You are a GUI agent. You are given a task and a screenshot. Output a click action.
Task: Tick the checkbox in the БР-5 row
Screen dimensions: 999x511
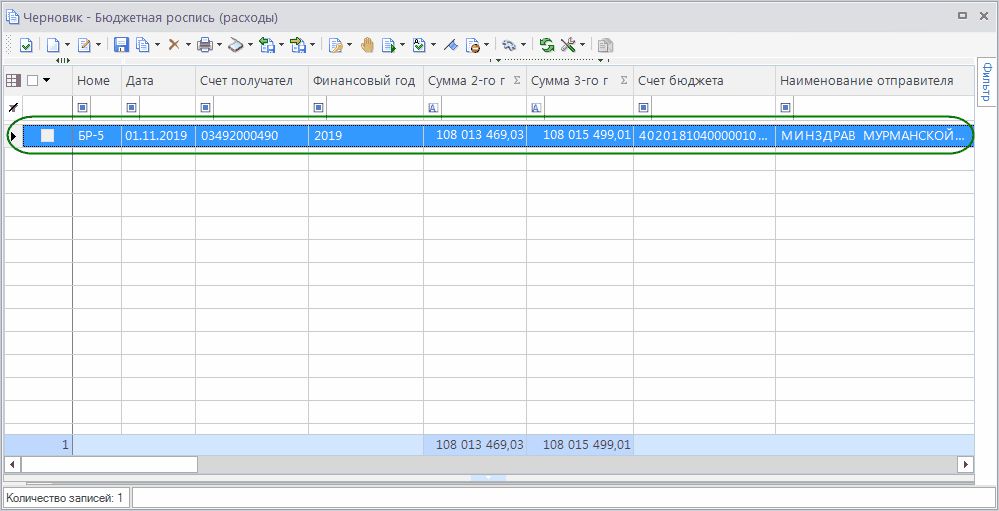click(x=47, y=136)
